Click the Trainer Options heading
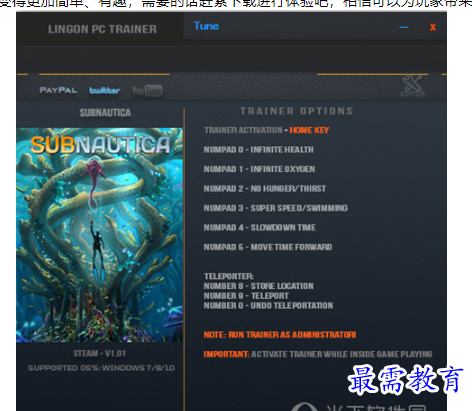 (x=296, y=111)
